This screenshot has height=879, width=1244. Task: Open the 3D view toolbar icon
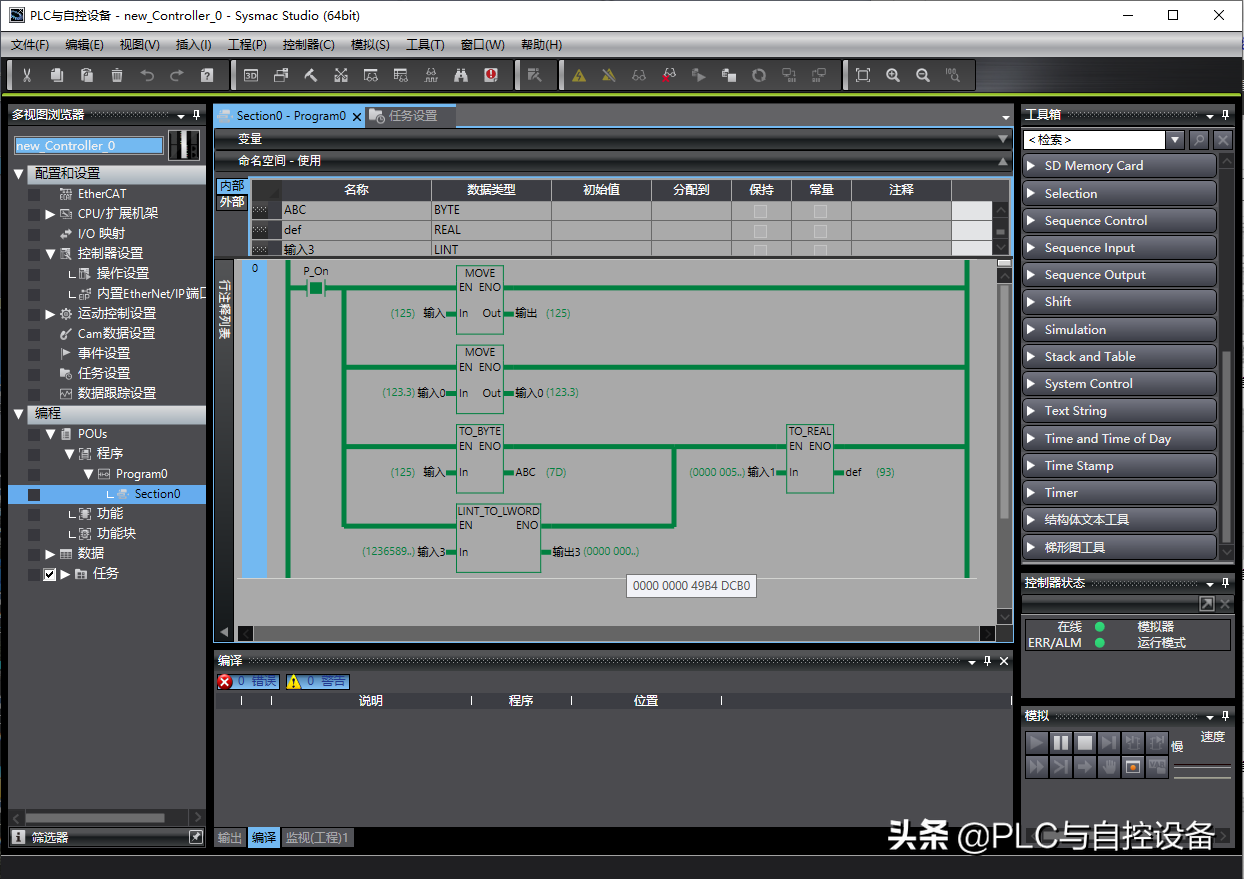click(x=251, y=75)
